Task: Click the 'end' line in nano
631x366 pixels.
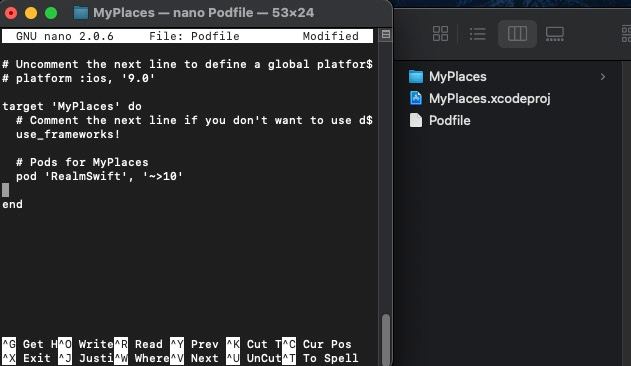Action: click(x=12, y=205)
